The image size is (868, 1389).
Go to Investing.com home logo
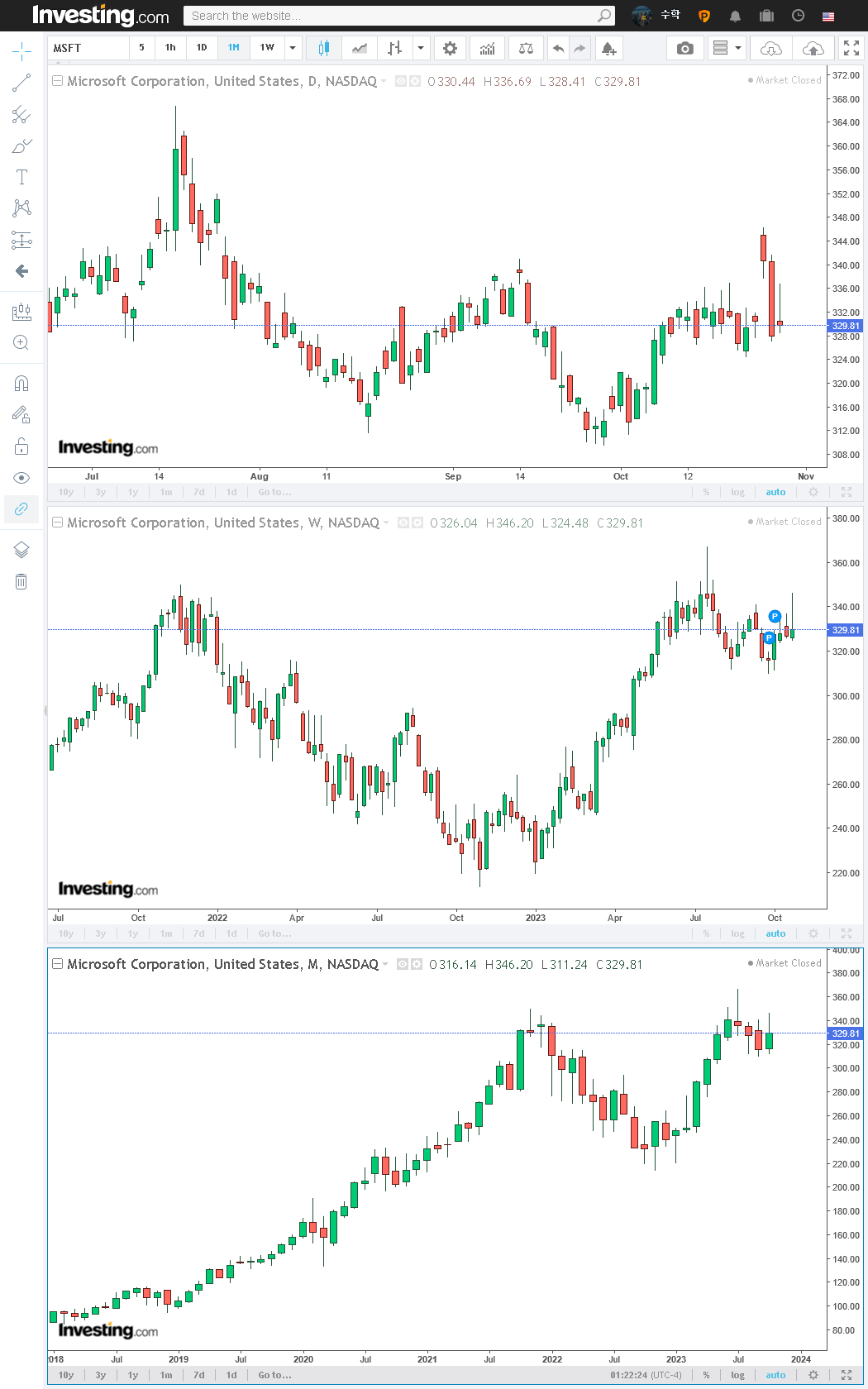click(x=100, y=16)
